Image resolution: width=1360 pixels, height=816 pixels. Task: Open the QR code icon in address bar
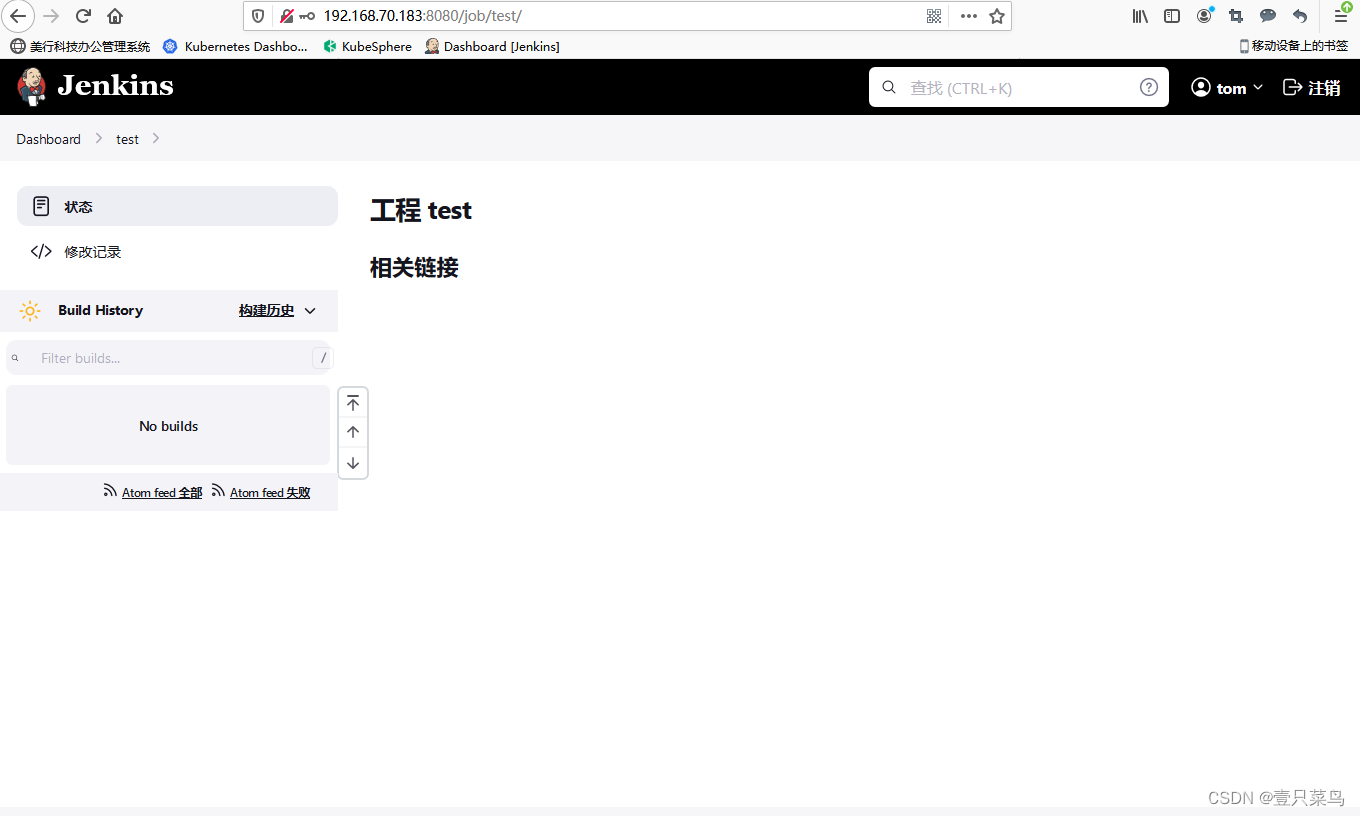[x=934, y=16]
